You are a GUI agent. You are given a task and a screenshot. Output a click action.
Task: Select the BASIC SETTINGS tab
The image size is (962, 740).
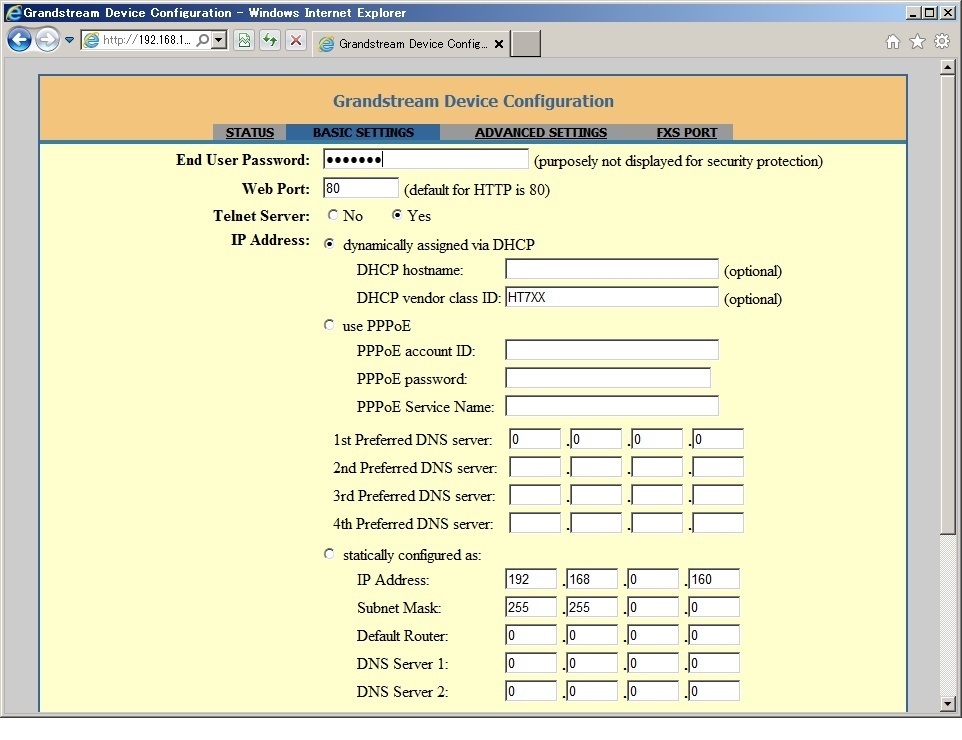(363, 133)
